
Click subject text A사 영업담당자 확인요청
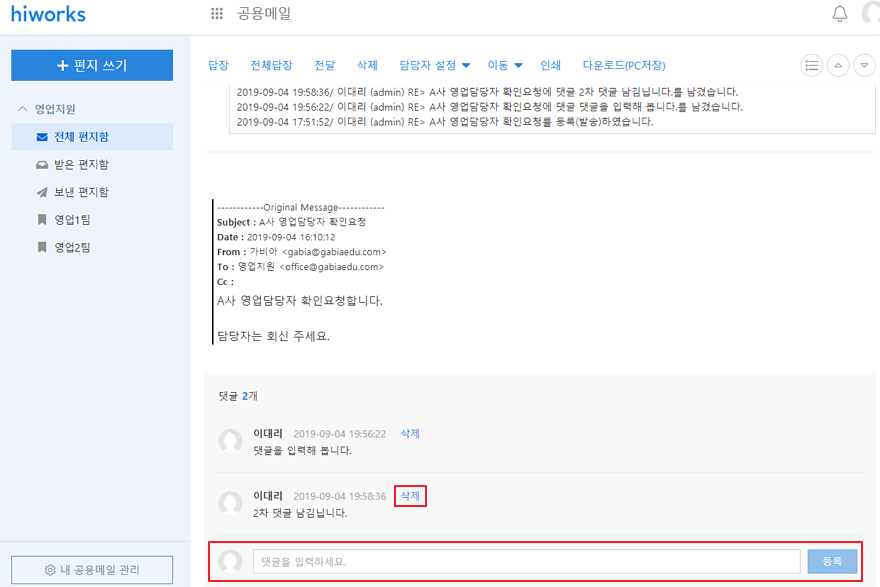(x=313, y=222)
